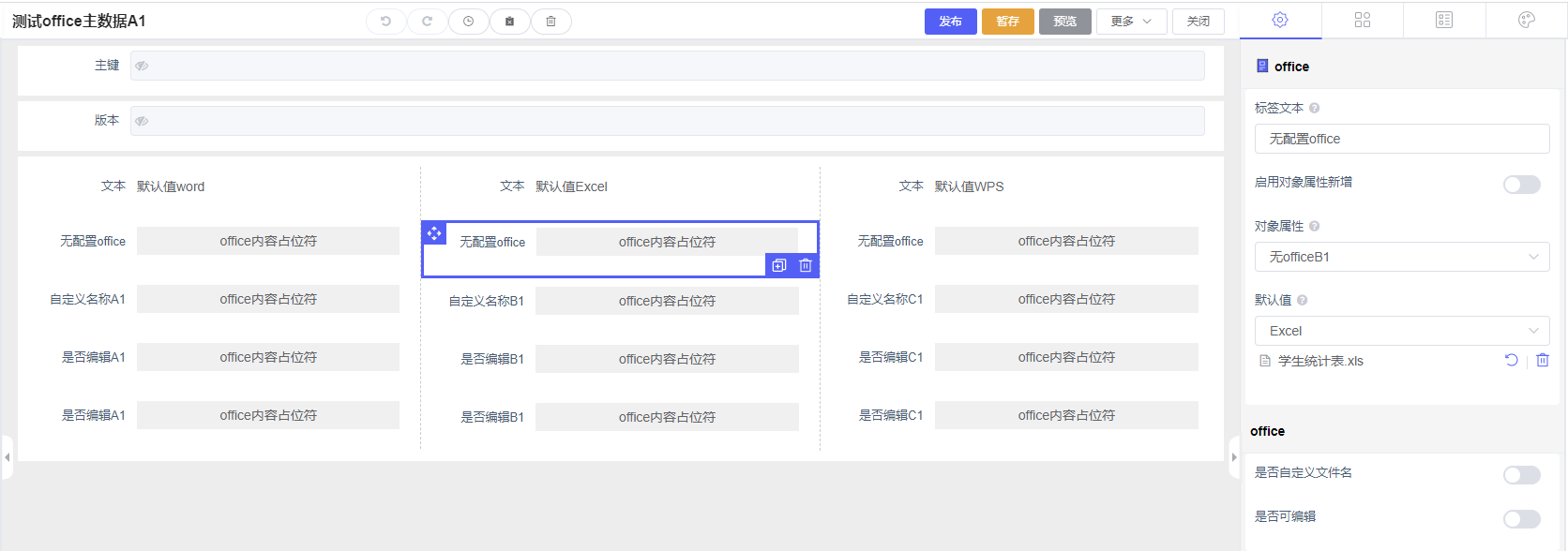The image size is (1568, 551).
Task: Click the undo arrow in top toolbar
Action: pos(385,22)
